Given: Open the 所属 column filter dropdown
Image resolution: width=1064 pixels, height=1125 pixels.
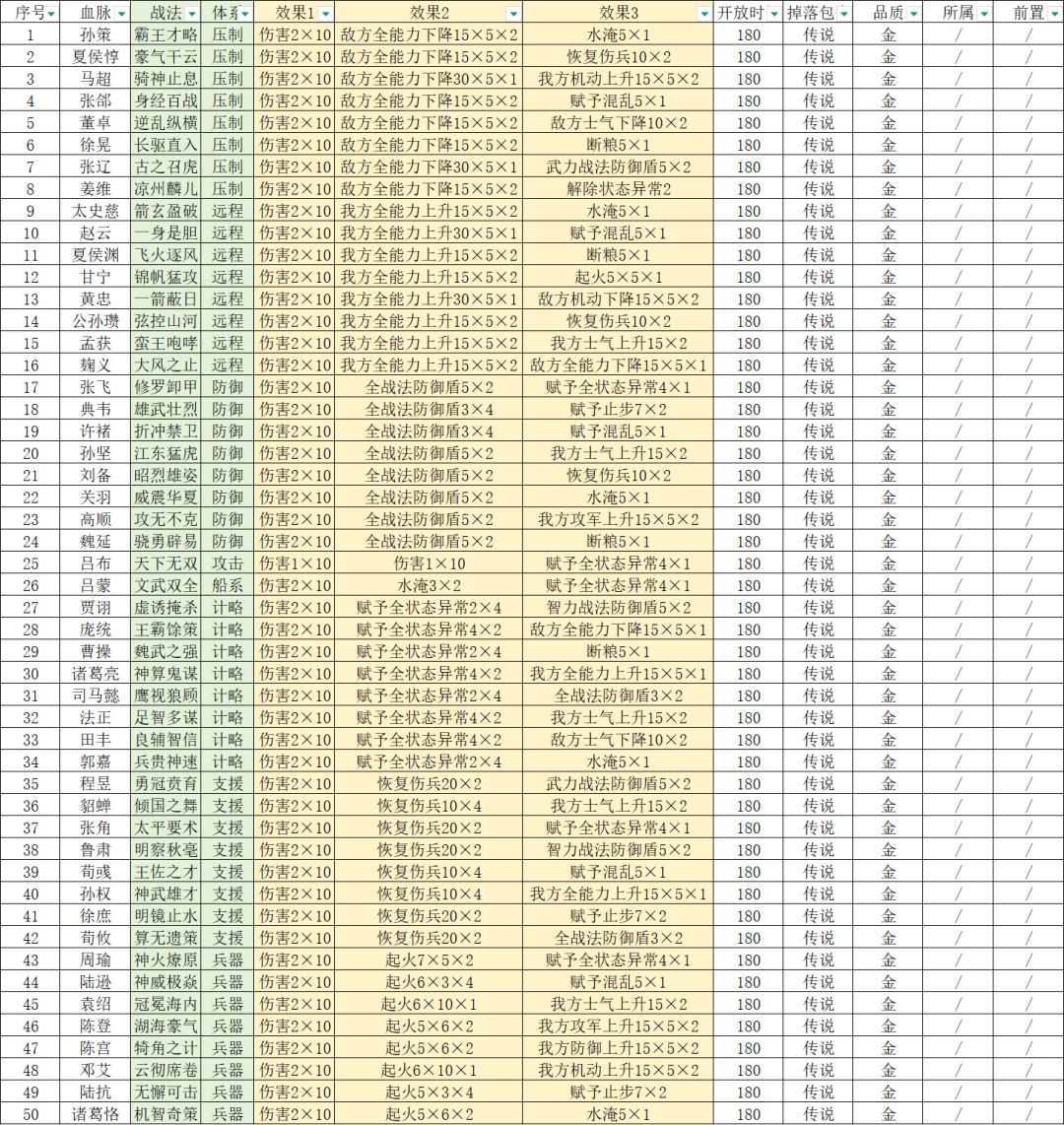Looking at the screenshot, I should 983,14.
